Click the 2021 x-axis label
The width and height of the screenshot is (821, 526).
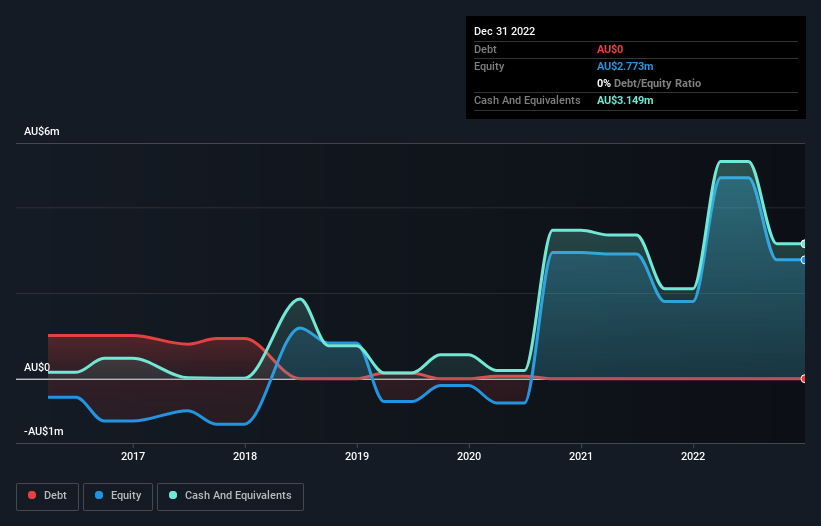point(581,456)
